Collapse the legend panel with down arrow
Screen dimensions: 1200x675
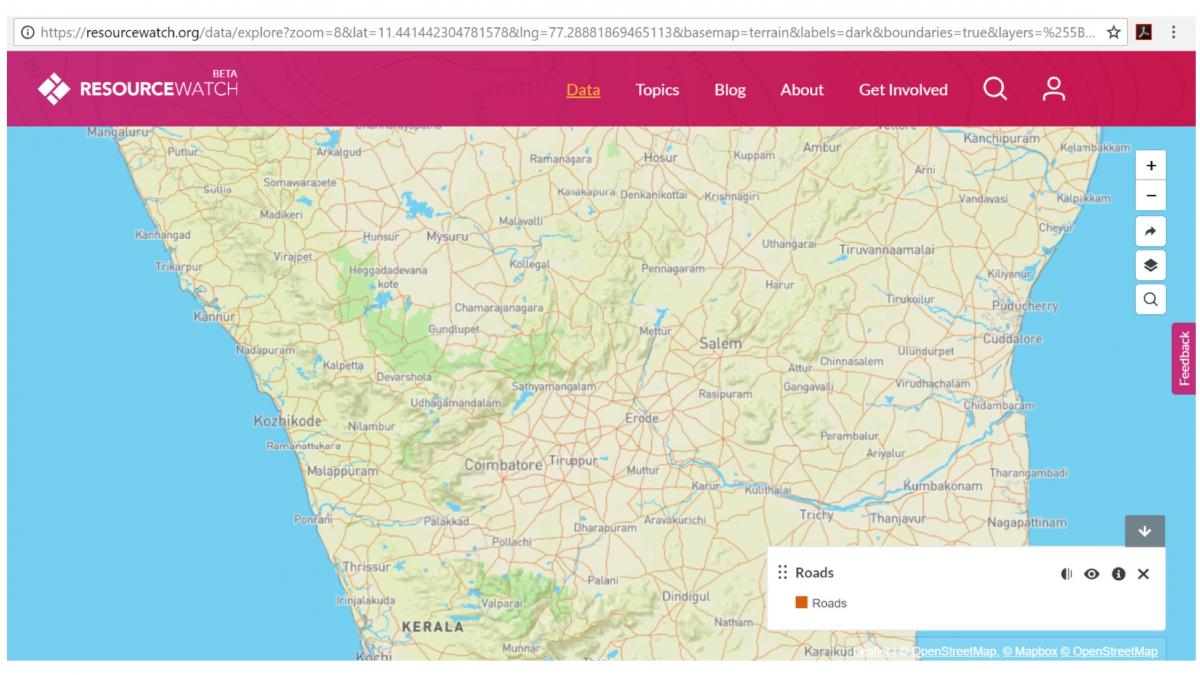pos(1145,531)
